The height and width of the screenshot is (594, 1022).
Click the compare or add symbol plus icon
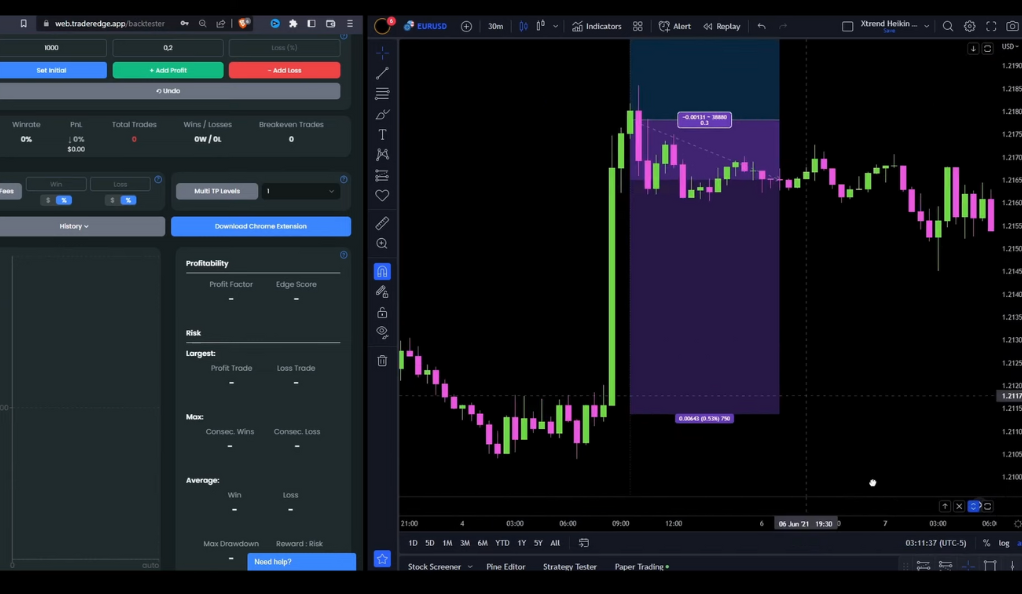[x=466, y=26]
